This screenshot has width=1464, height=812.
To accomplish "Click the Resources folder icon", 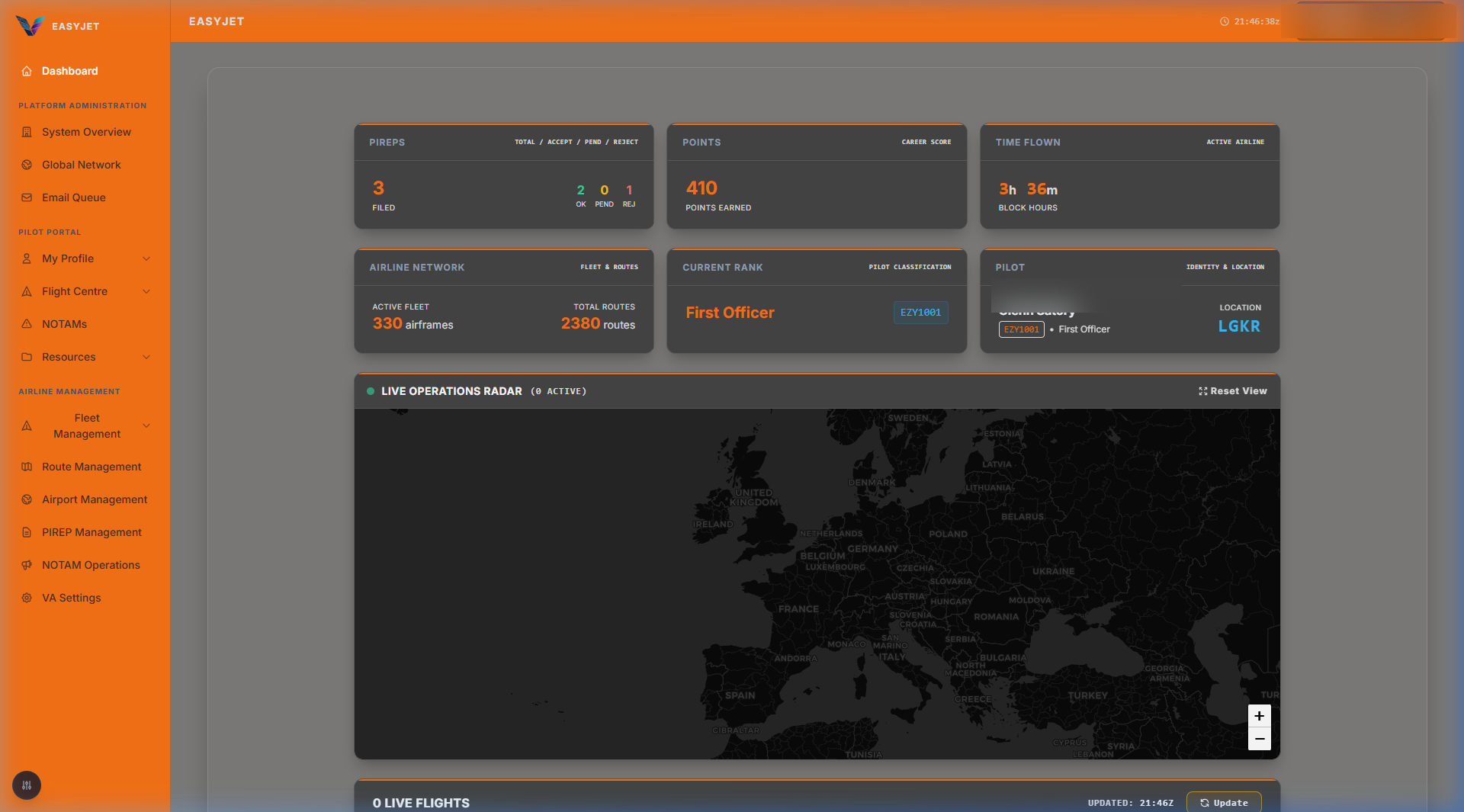I will click(x=27, y=357).
